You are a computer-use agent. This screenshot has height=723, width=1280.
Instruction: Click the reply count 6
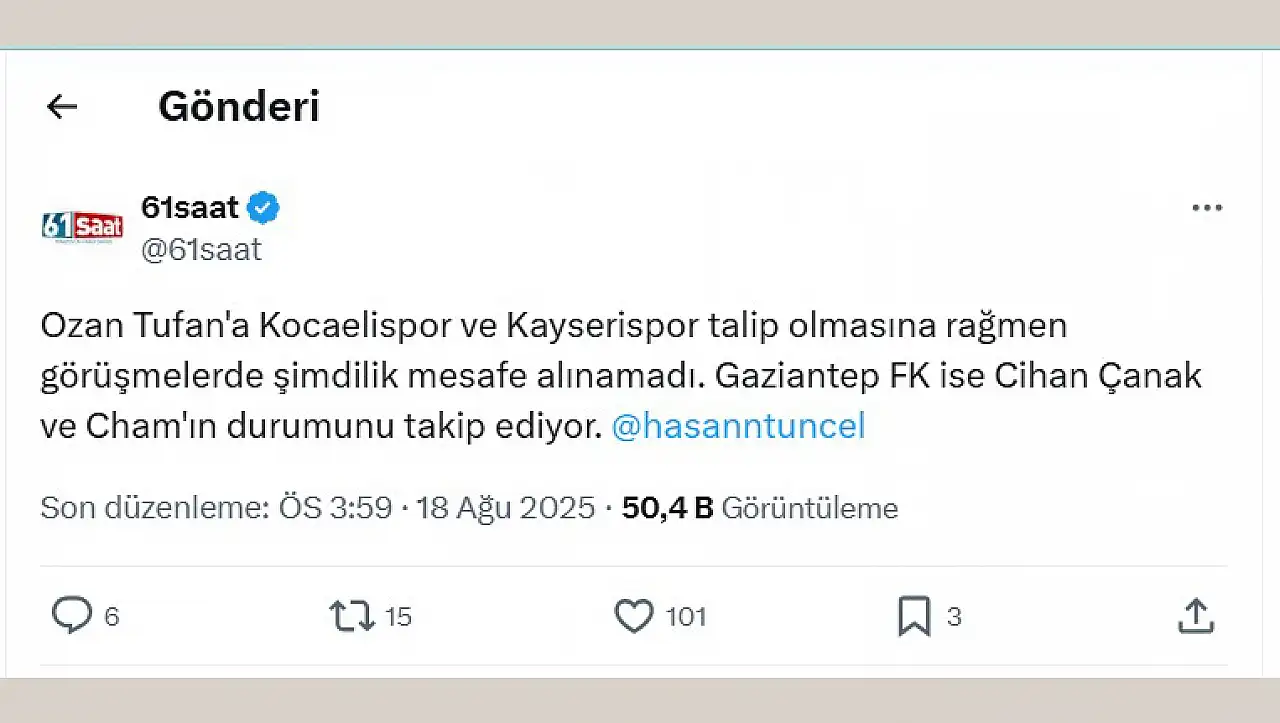click(112, 617)
